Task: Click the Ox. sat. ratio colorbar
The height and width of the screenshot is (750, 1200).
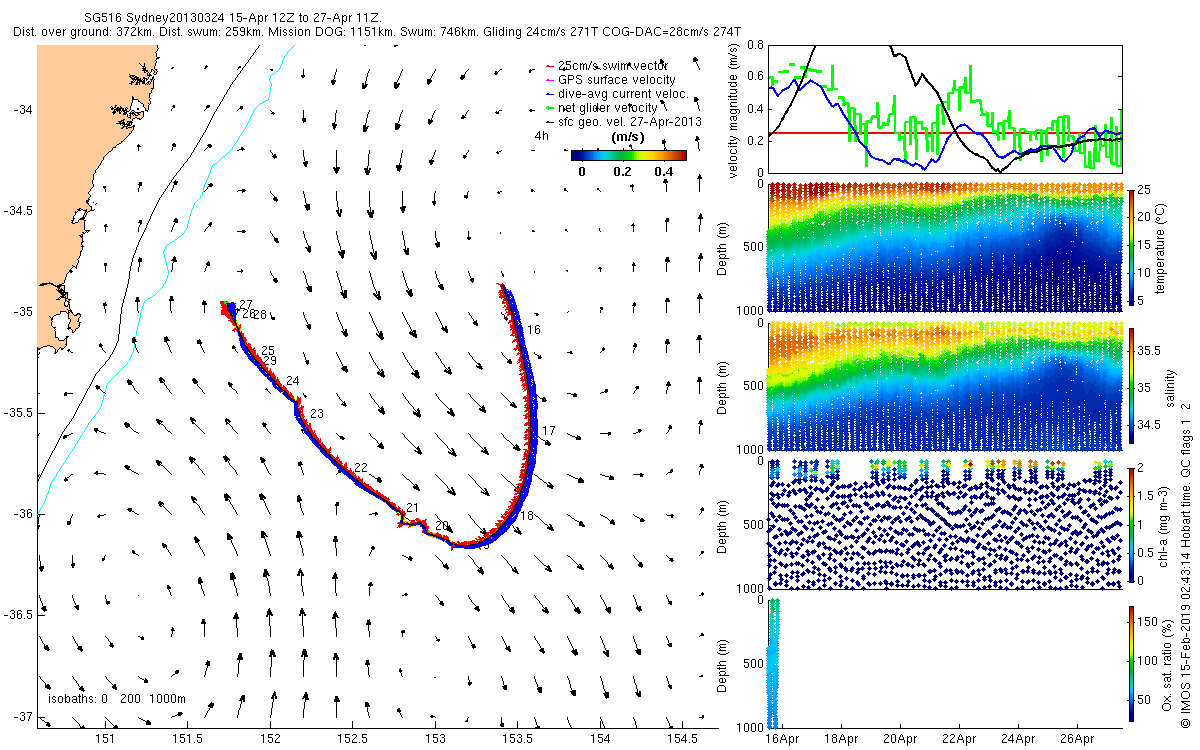Action: (x=1132, y=665)
